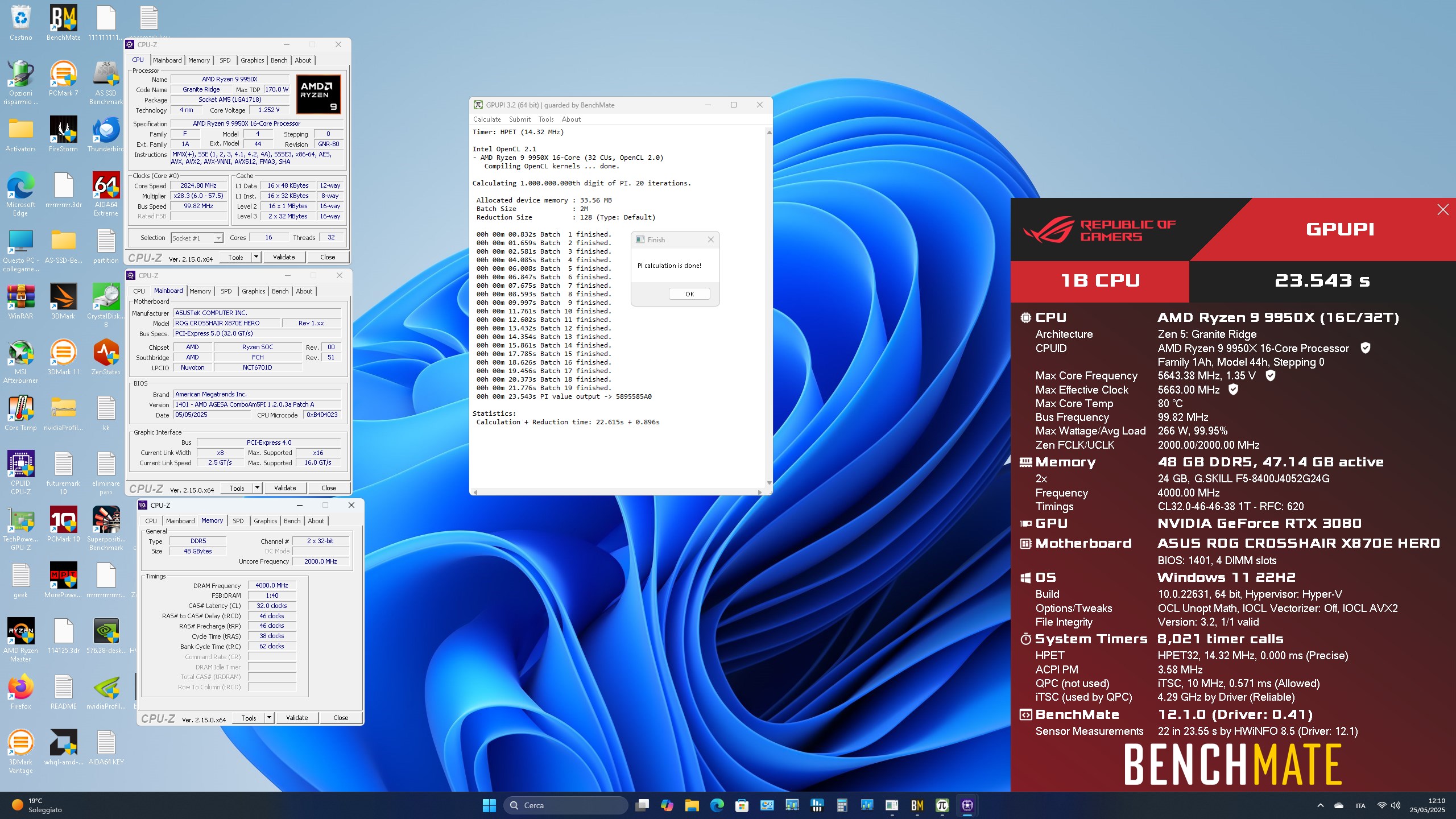Open File Explorer from taskbar

[692, 805]
